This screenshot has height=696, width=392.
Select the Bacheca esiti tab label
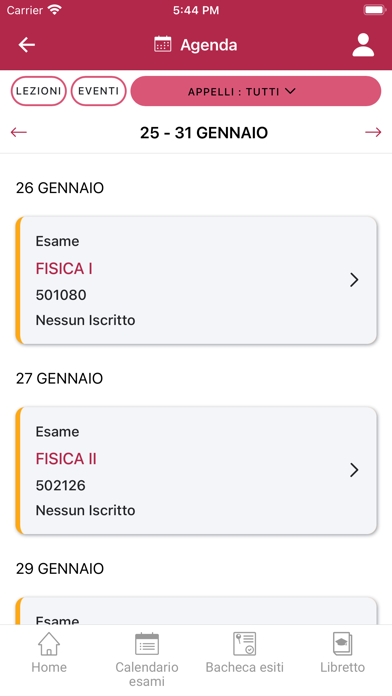coord(245,667)
